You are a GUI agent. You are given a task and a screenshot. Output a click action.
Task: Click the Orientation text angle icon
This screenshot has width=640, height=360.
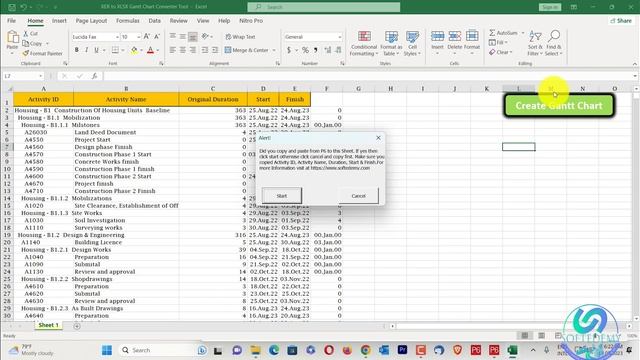coord(205,36)
